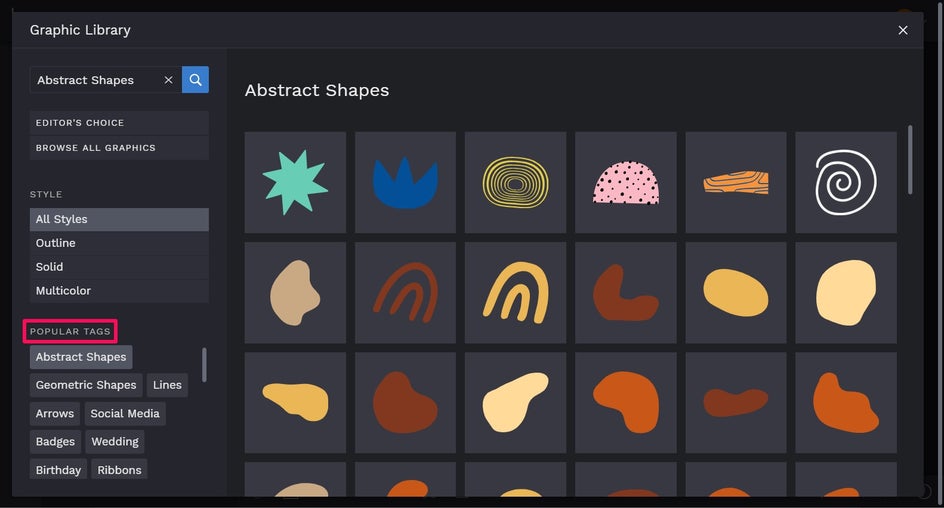Open Browse All Graphics
This screenshot has width=944, height=508.
(x=119, y=148)
